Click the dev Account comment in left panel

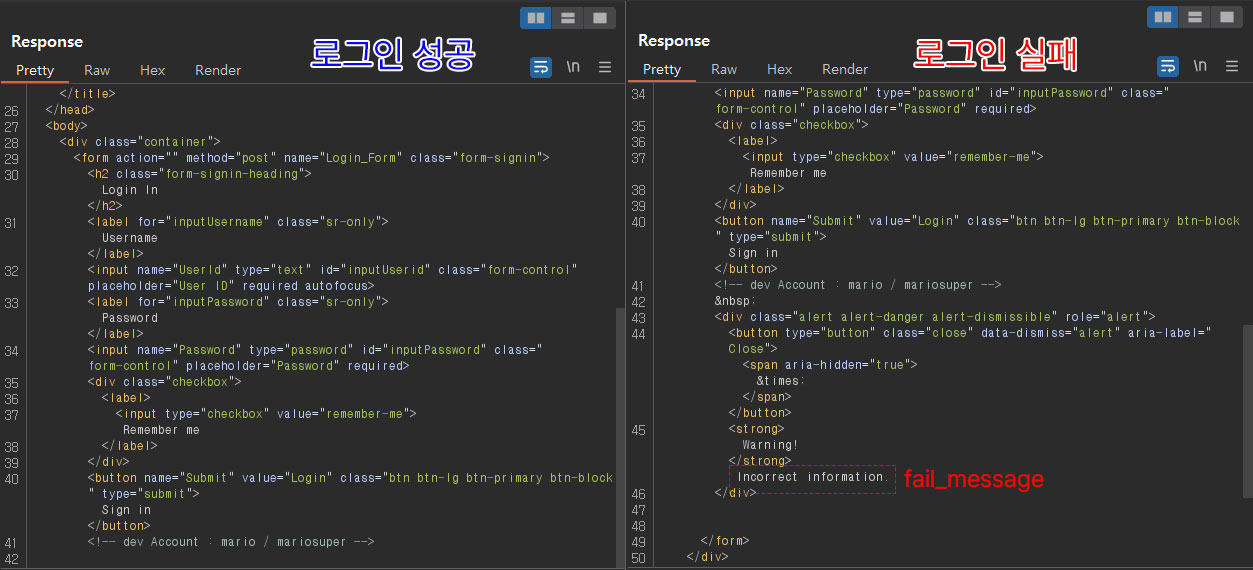coord(231,542)
